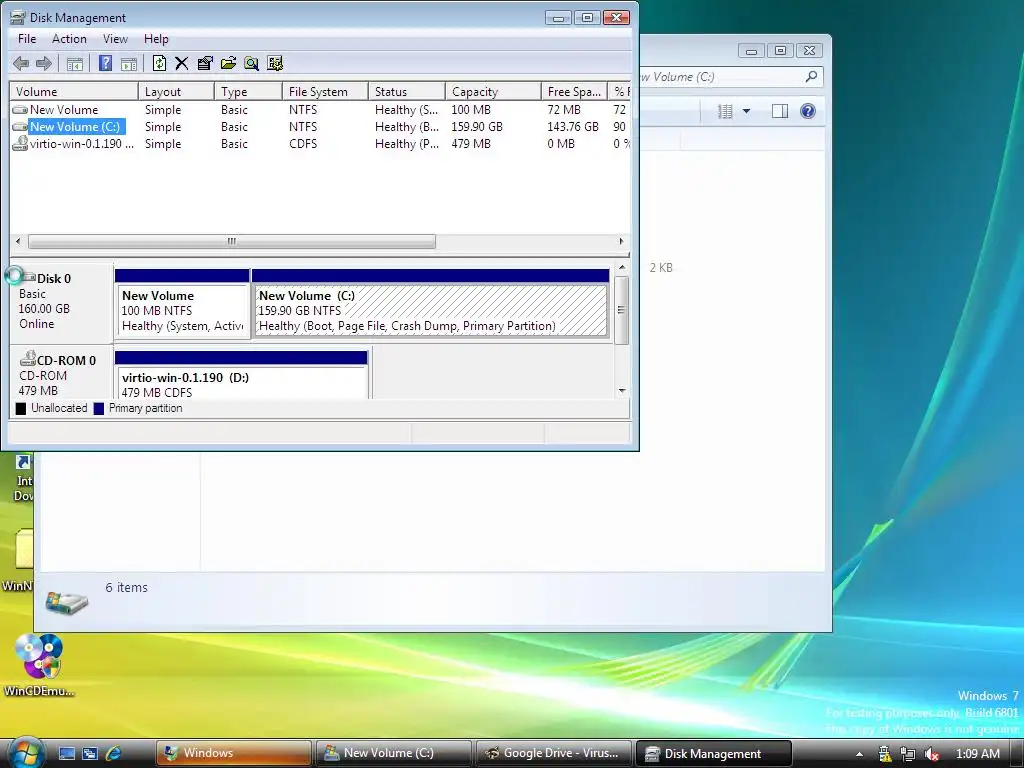Select the virtio-win-0.1.190 list row
The width and height of the screenshot is (1024, 768).
(320, 144)
